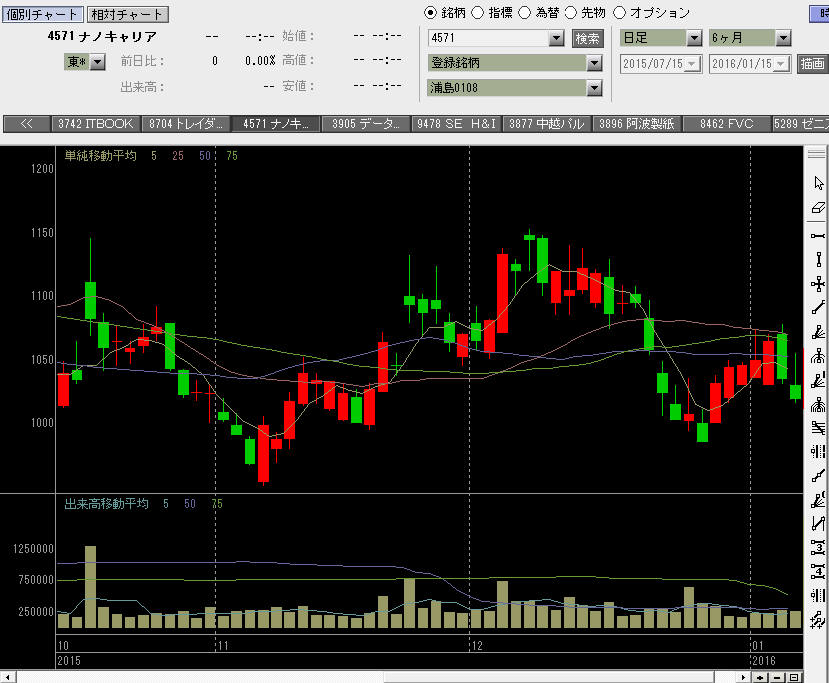The height and width of the screenshot is (683, 829).
Task: Select the crossed parallel lines tool
Action: coord(818,428)
